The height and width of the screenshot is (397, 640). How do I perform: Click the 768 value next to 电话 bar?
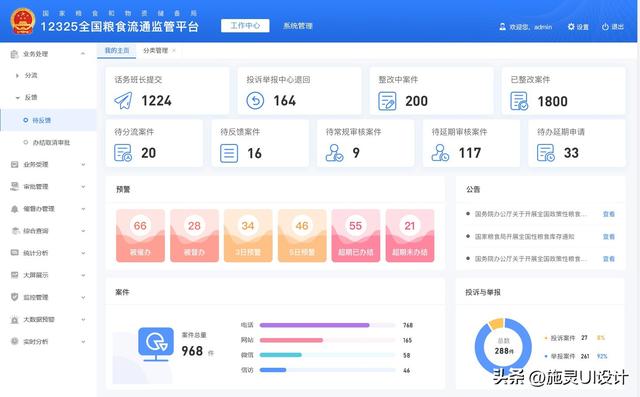pos(408,325)
